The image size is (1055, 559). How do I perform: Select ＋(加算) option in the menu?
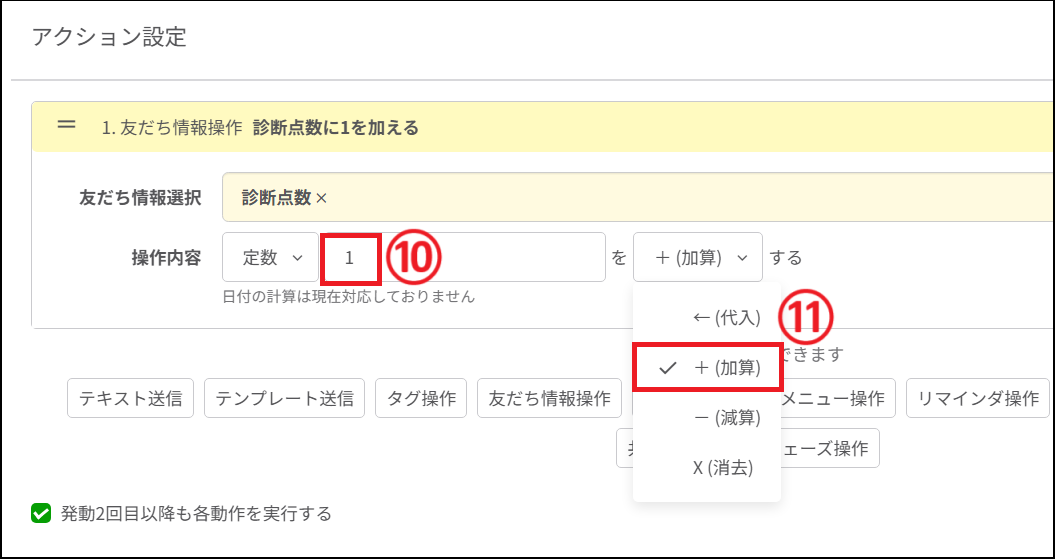pyautogui.click(x=707, y=367)
